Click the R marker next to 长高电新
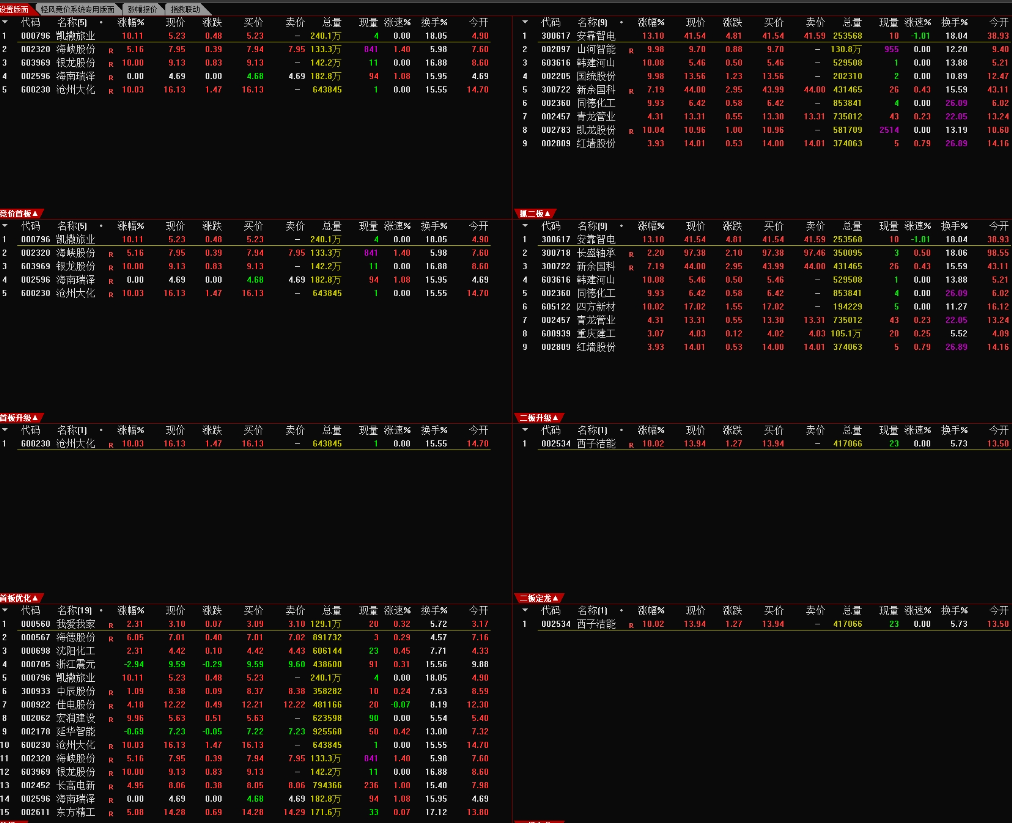 (x=110, y=785)
